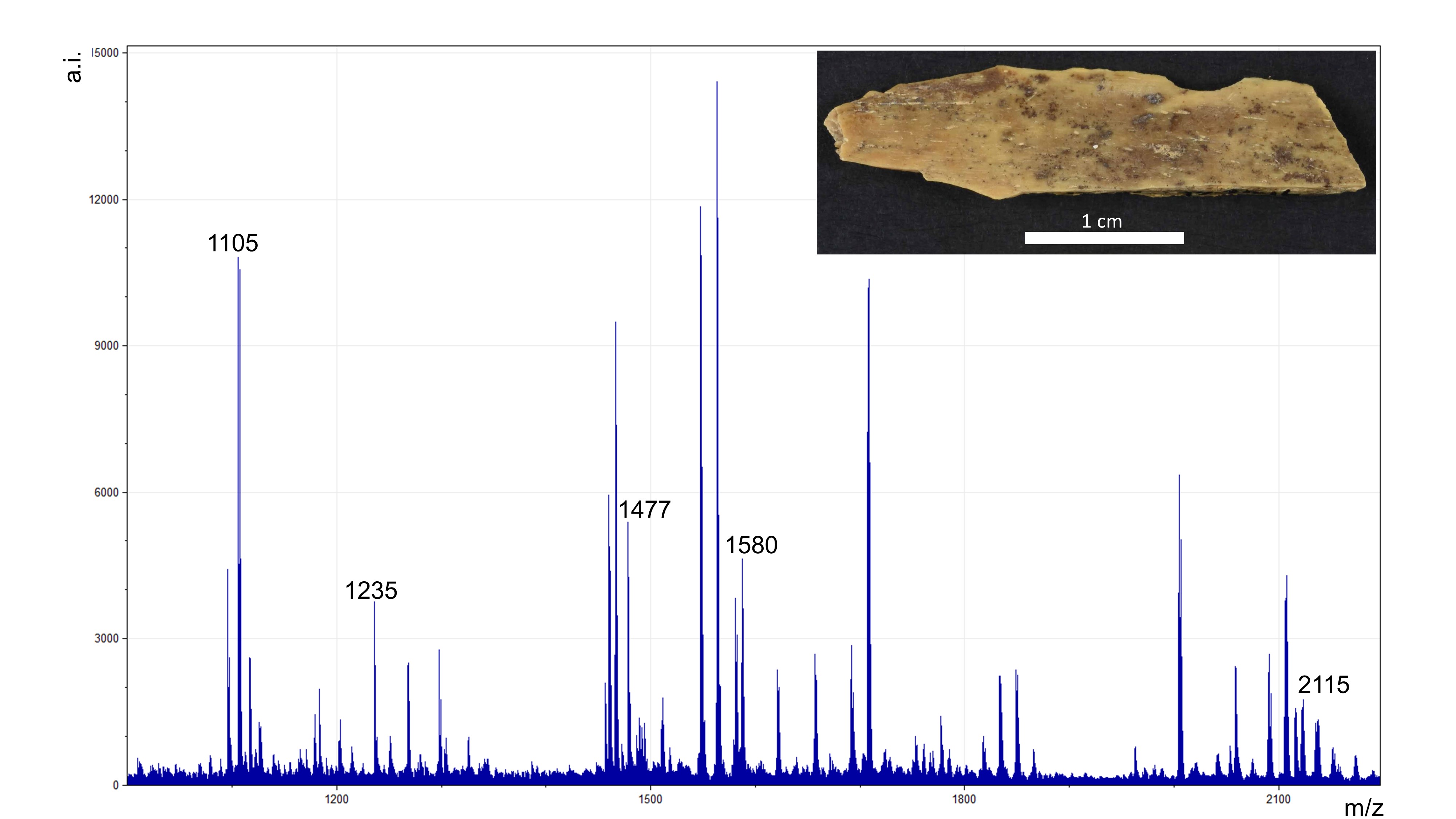Click the 12000 y-axis tick label
This screenshot has width=1456, height=819.
104,200
